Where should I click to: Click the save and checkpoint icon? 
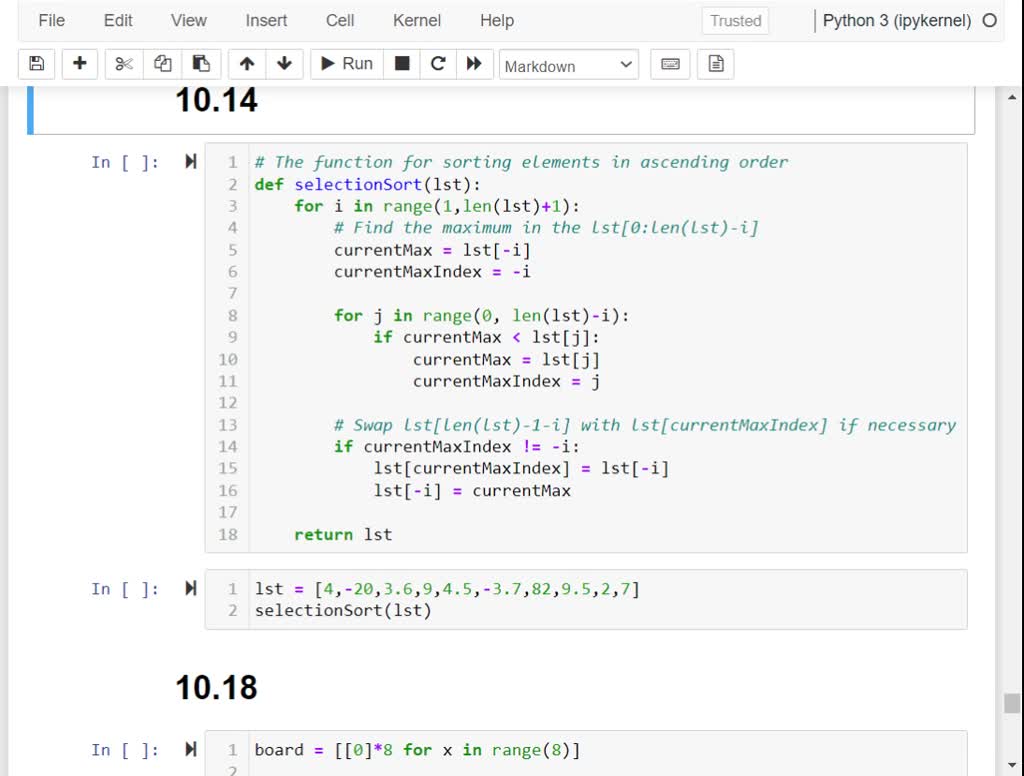(37, 64)
